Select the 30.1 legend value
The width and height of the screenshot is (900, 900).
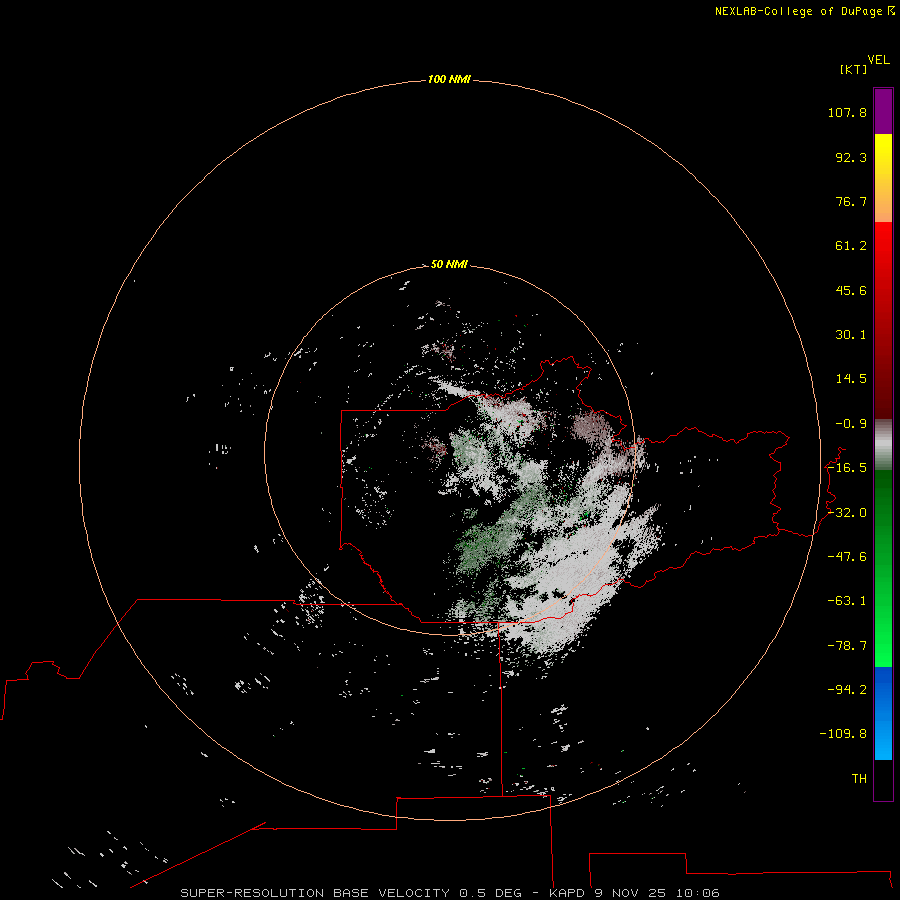tap(851, 335)
